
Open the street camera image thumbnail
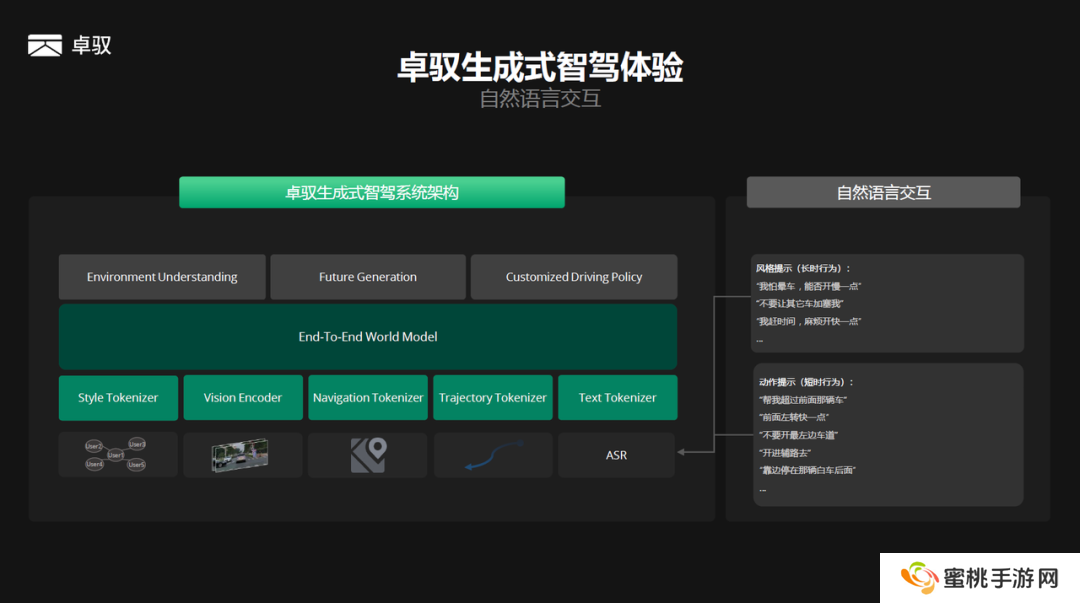pos(241,455)
